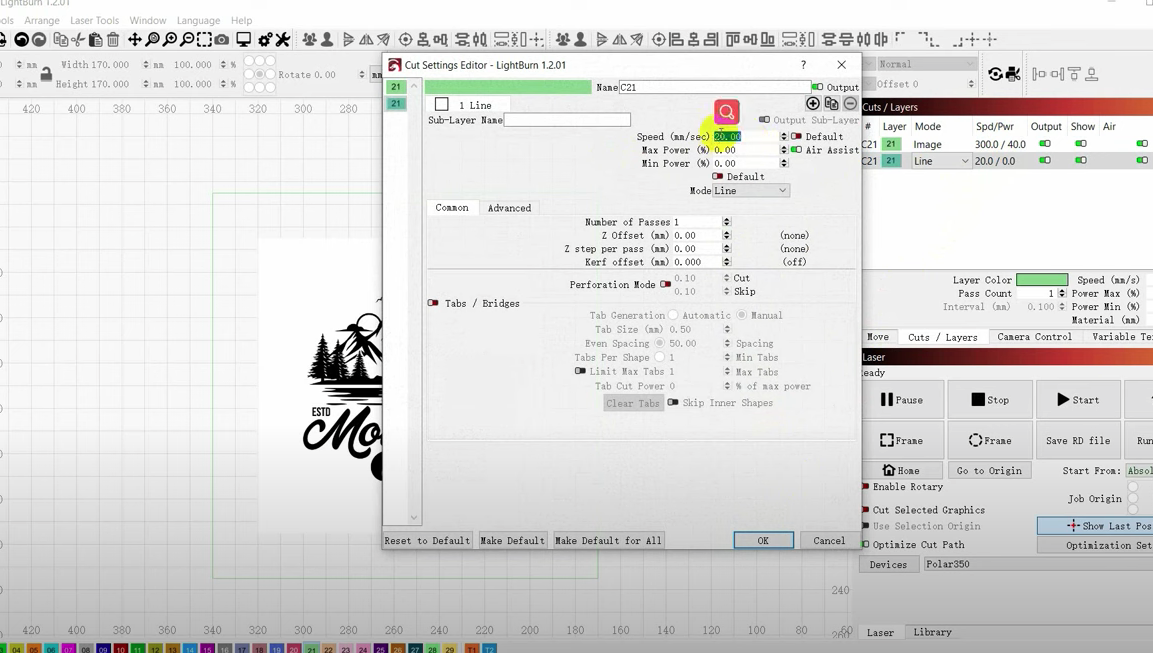Open the Mode dropdown in Cut Settings Editor
Image resolution: width=1153 pixels, height=653 pixels.
tap(751, 190)
